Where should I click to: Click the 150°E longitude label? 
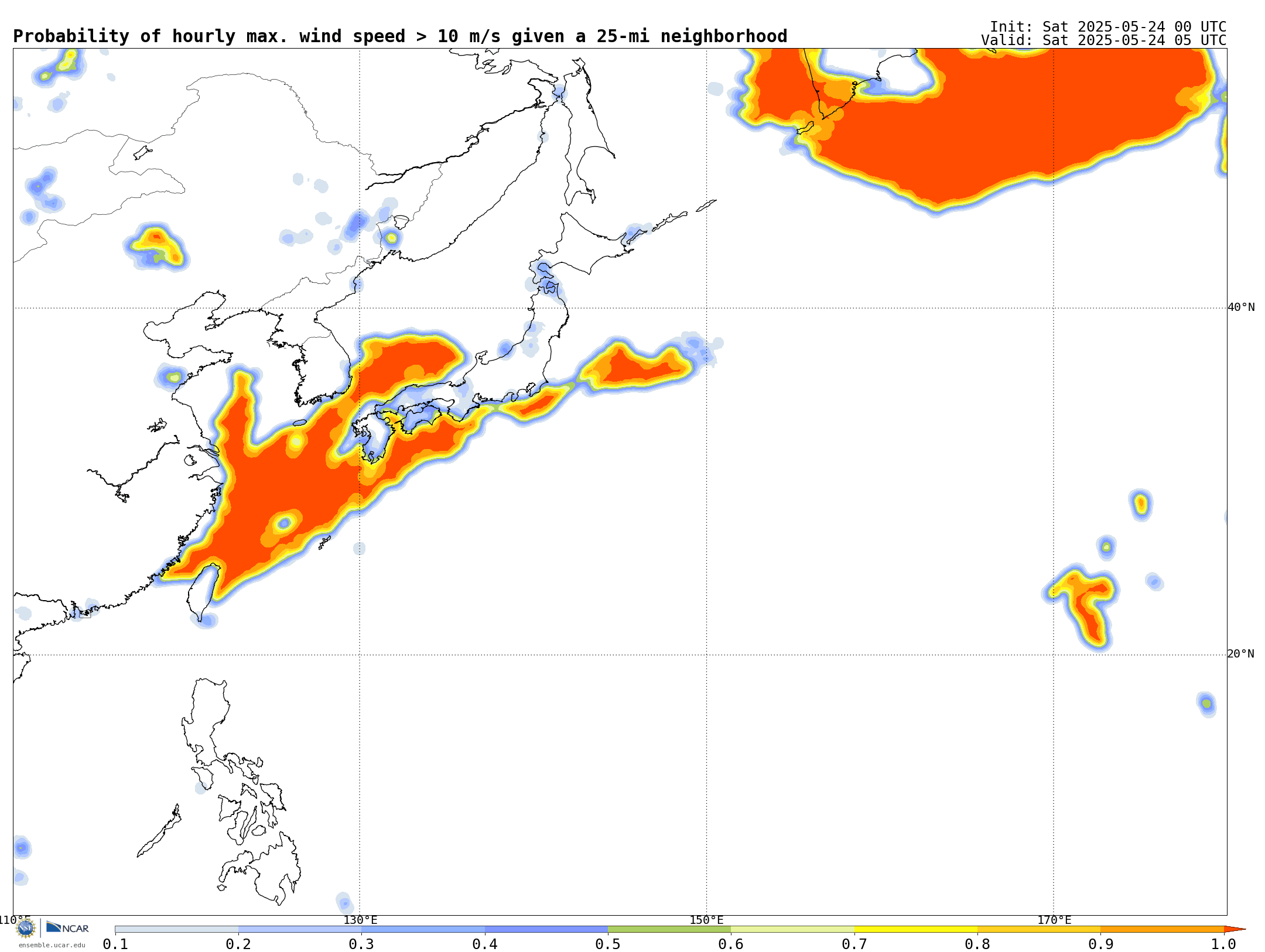(706, 920)
